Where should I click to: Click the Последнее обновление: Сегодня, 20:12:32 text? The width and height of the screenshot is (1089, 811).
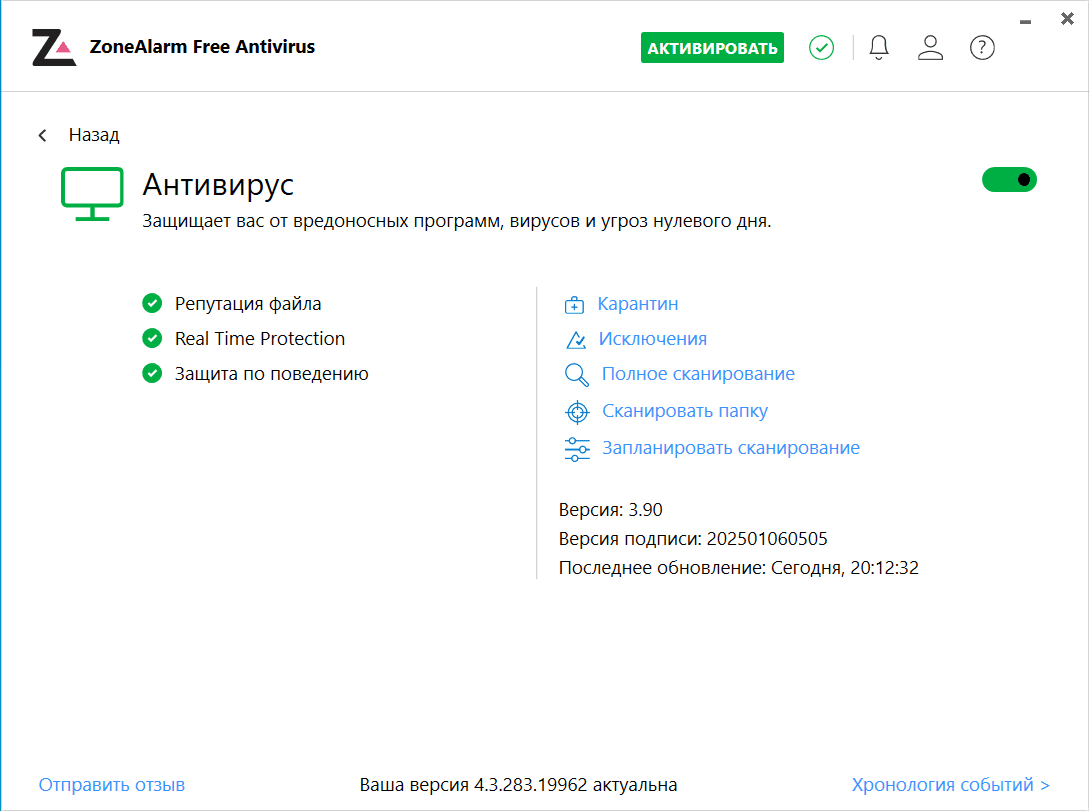pos(738,568)
